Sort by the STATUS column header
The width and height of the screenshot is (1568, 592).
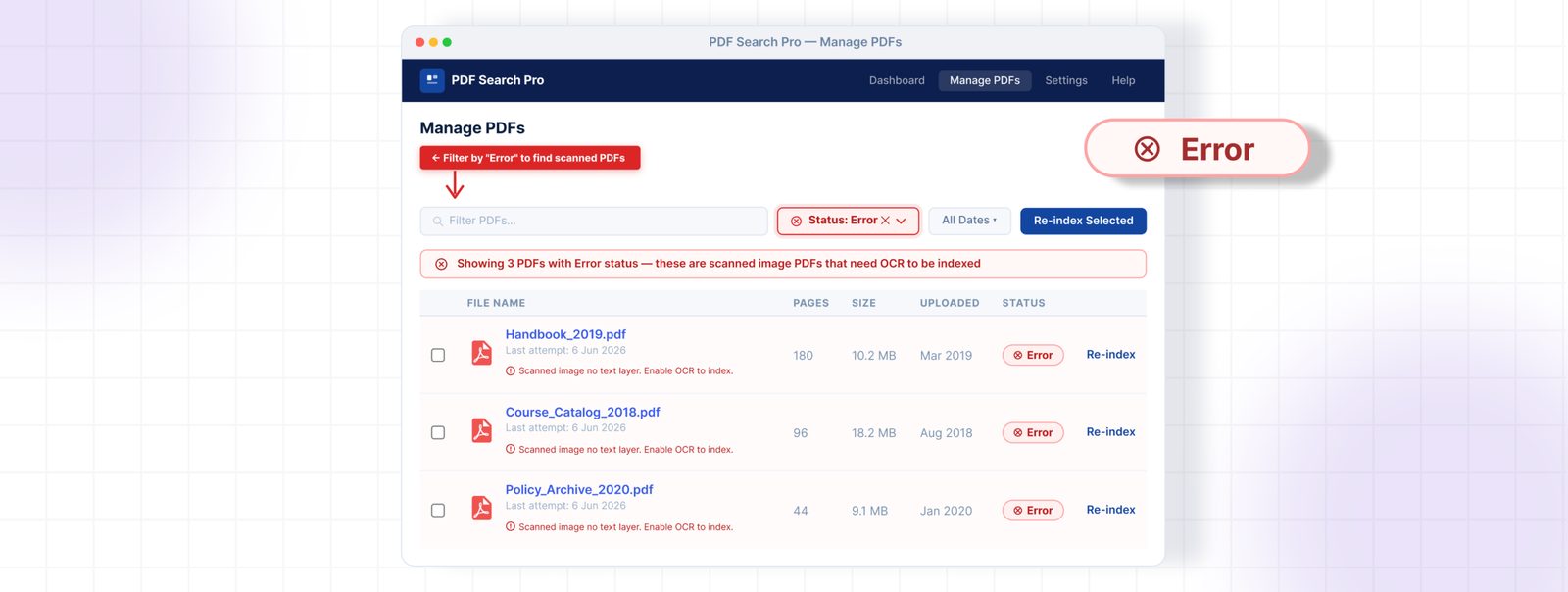(1023, 303)
